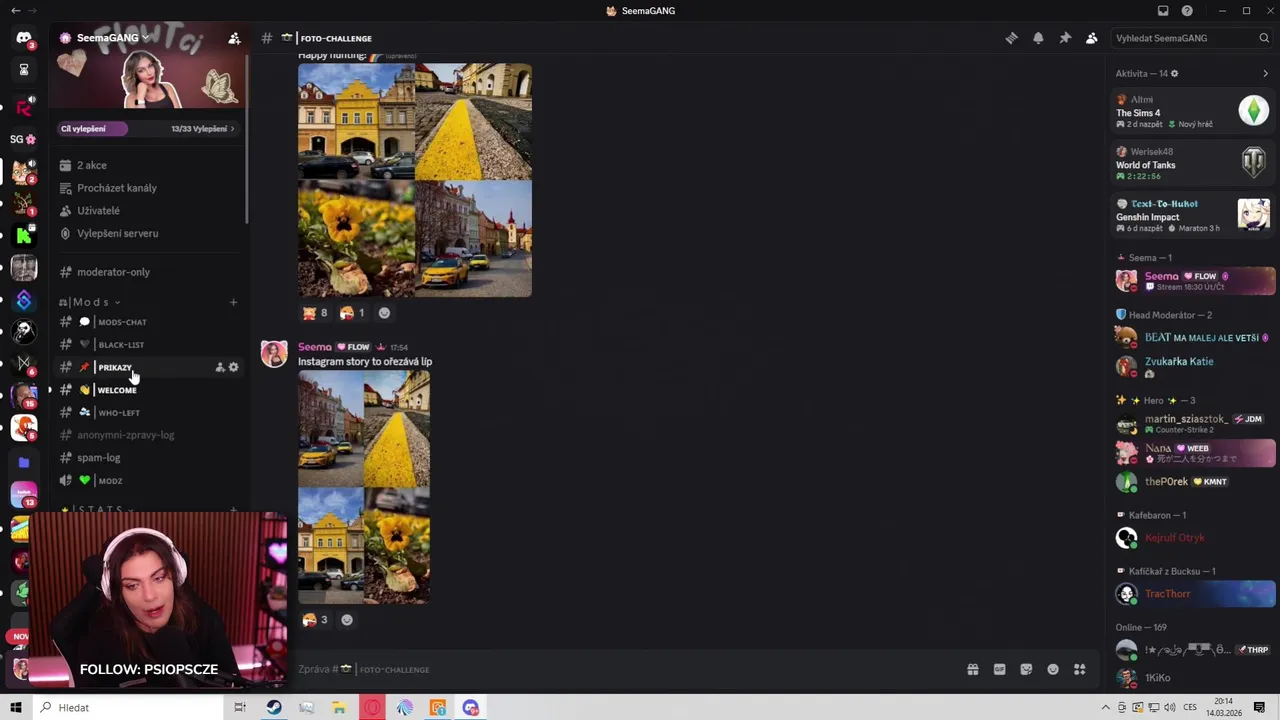Viewport: 1280px width, 720px height.
Task: Open The Sims 4 activity card
Action: coord(1193,111)
